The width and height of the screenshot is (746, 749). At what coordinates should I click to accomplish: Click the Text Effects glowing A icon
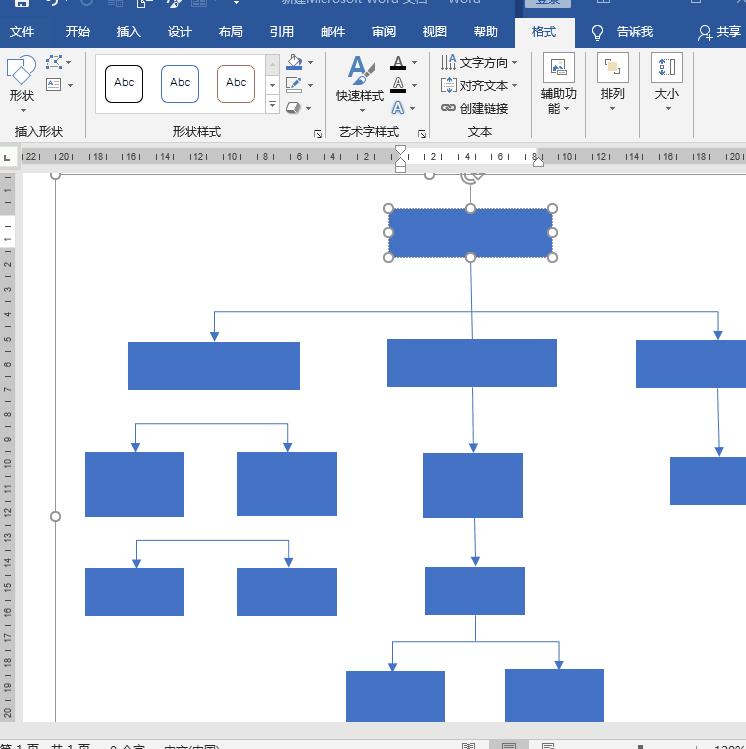[x=397, y=108]
